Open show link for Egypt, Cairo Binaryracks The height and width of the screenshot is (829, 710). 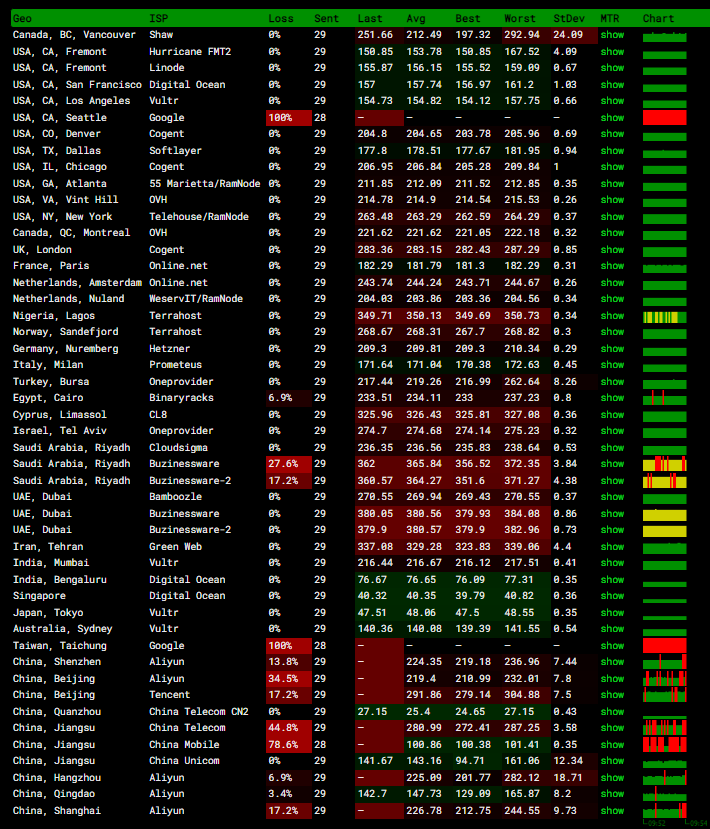pos(612,398)
